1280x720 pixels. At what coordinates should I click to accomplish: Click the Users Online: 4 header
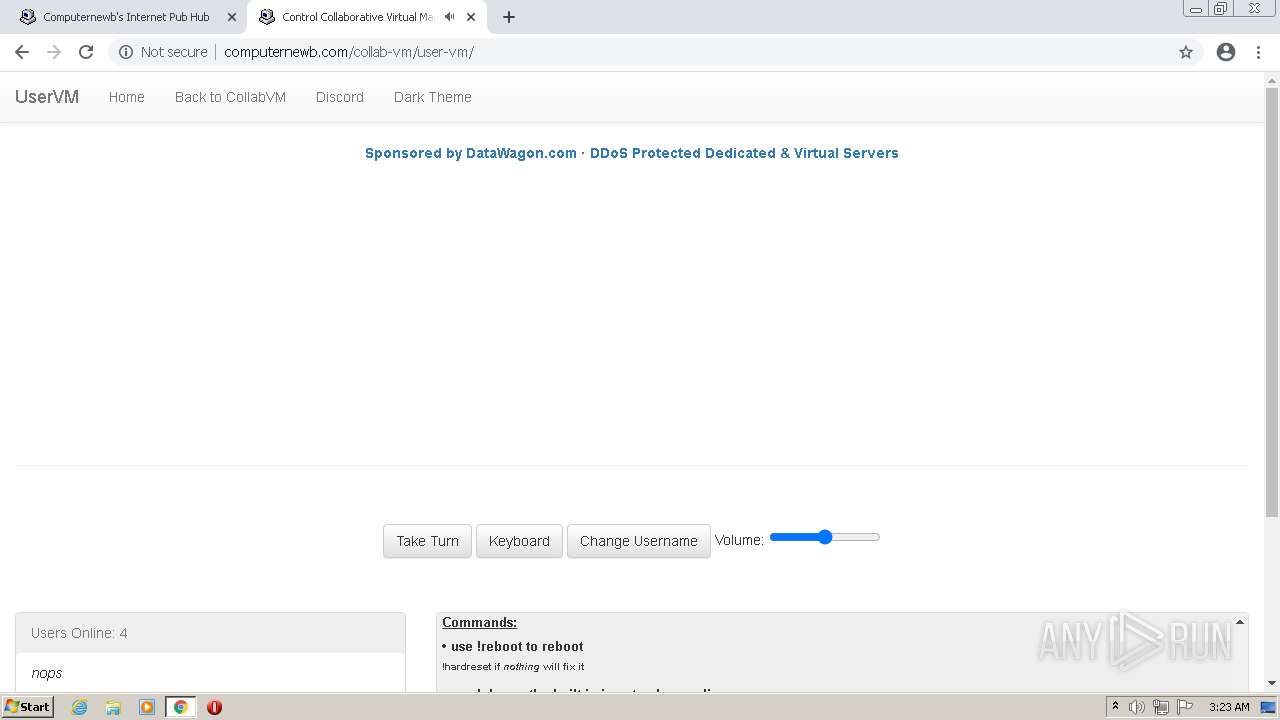210,633
